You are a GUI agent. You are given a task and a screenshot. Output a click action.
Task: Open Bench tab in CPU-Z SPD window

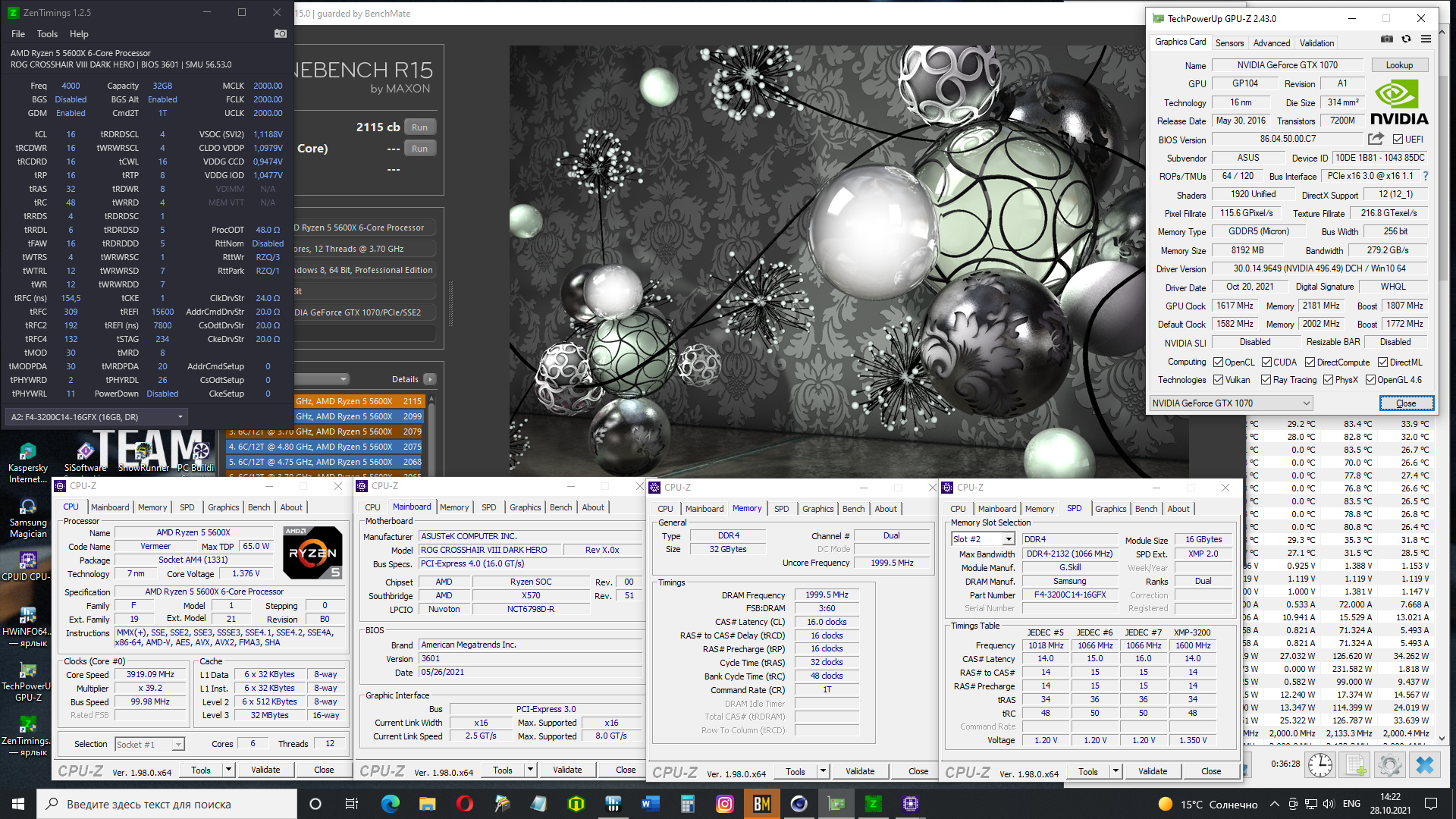[1146, 509]
